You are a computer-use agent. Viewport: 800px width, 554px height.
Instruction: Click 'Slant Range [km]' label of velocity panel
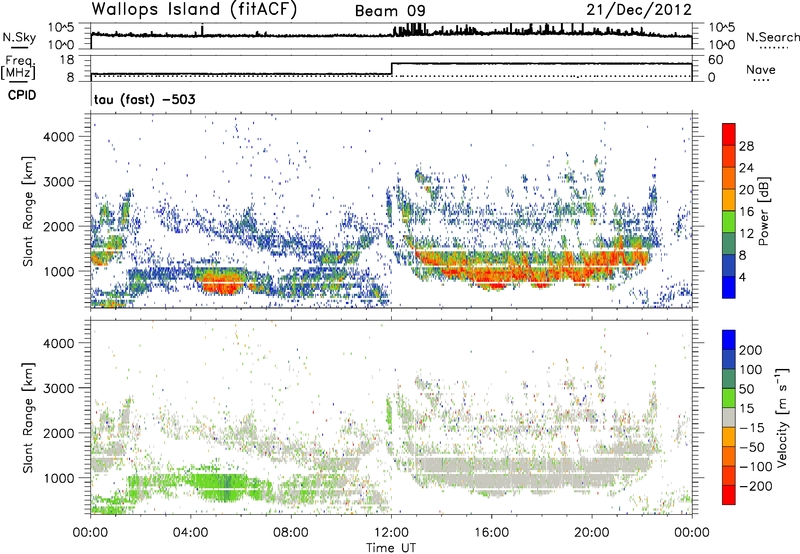28,417
